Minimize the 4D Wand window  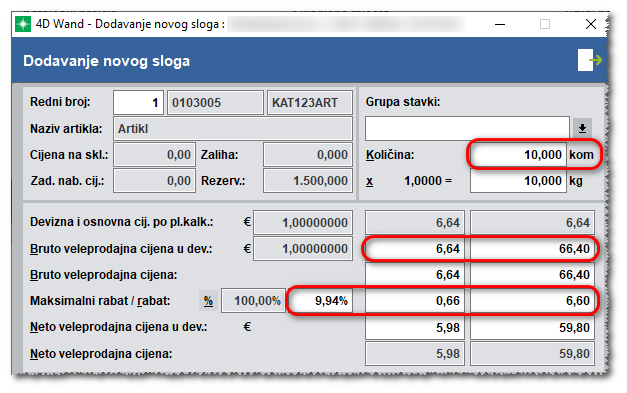(500, 24)
